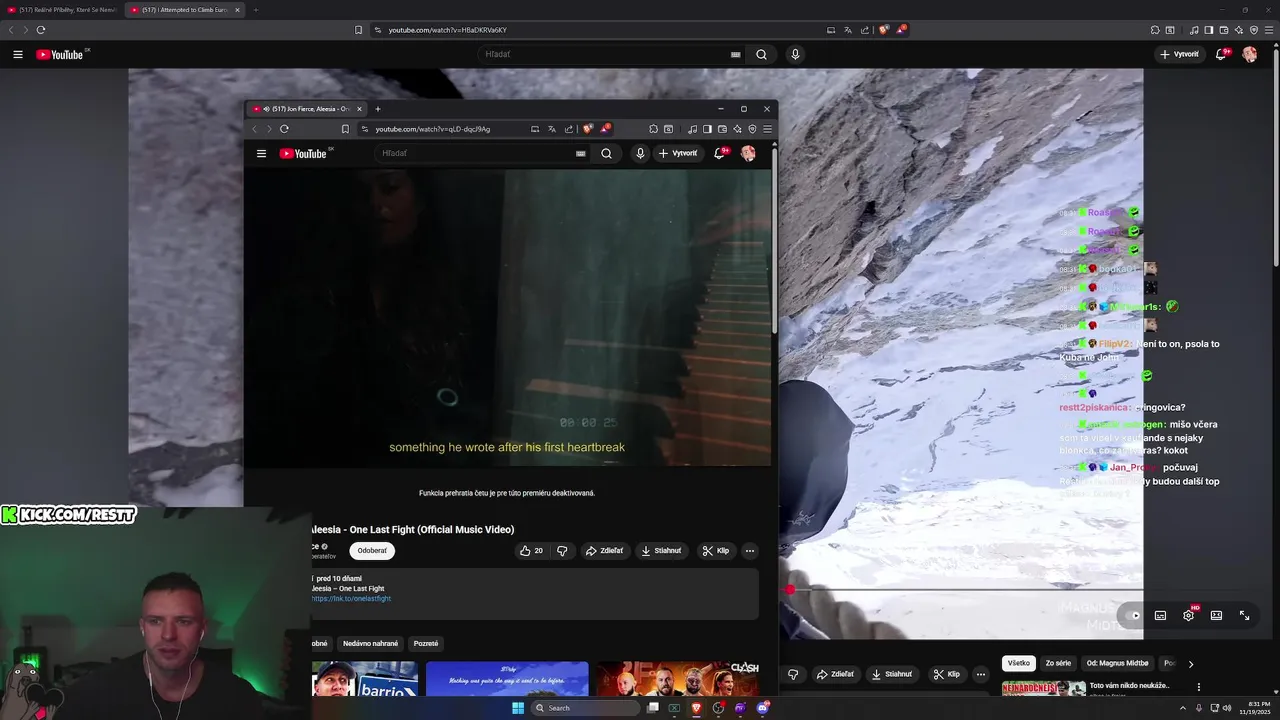This screenshot has height=720, width=1280.
Task: Open three-dot menu for Toto vám nikdo neukáže video
Action: 1198,687
